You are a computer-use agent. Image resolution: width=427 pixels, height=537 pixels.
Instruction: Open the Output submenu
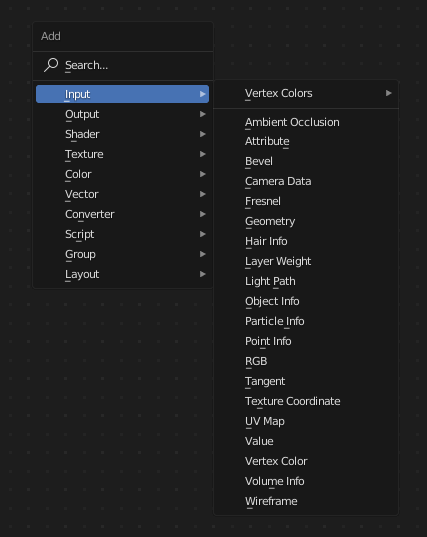[123, 114]
